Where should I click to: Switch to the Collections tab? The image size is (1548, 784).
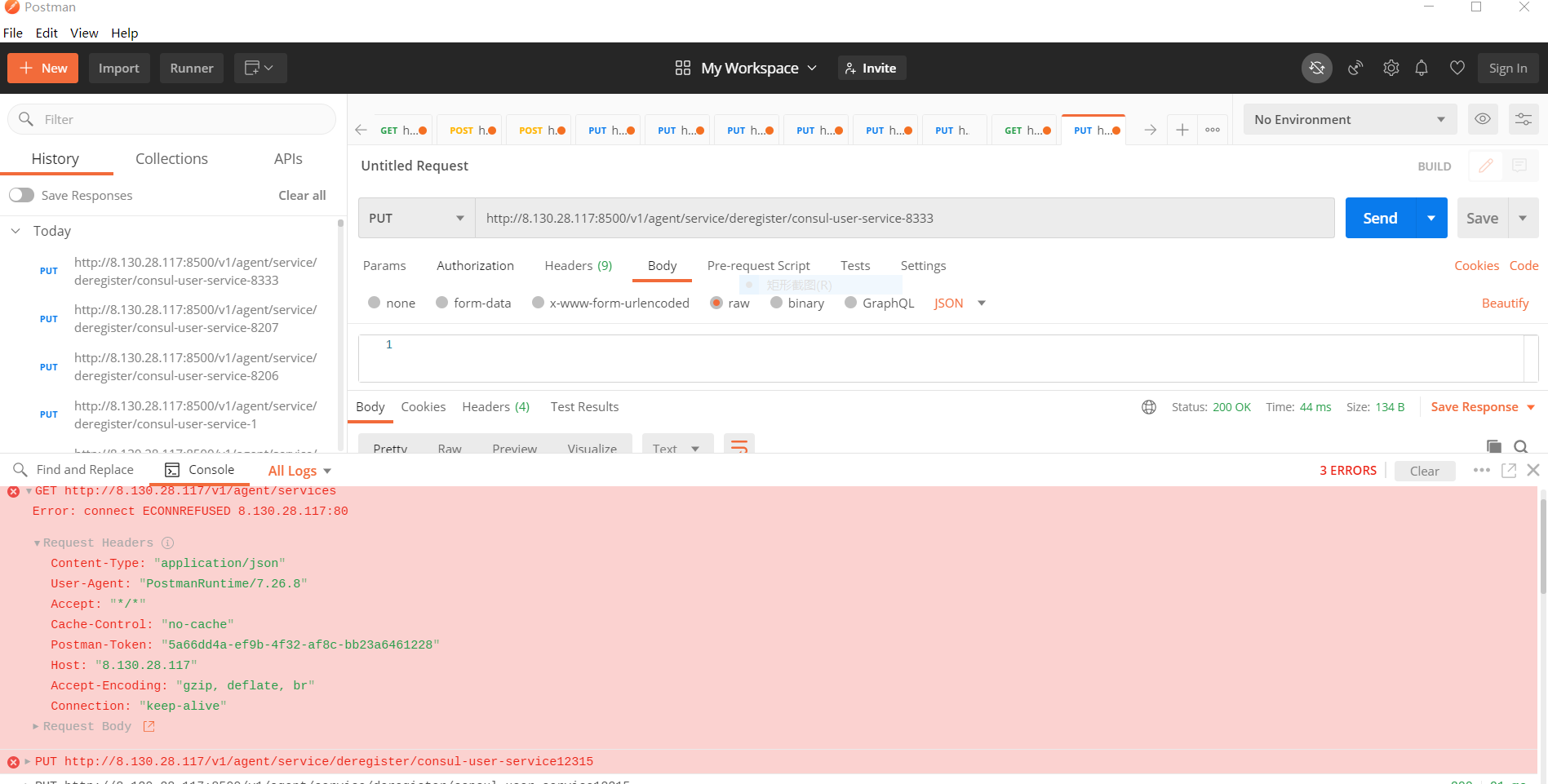tap(171, 159)
